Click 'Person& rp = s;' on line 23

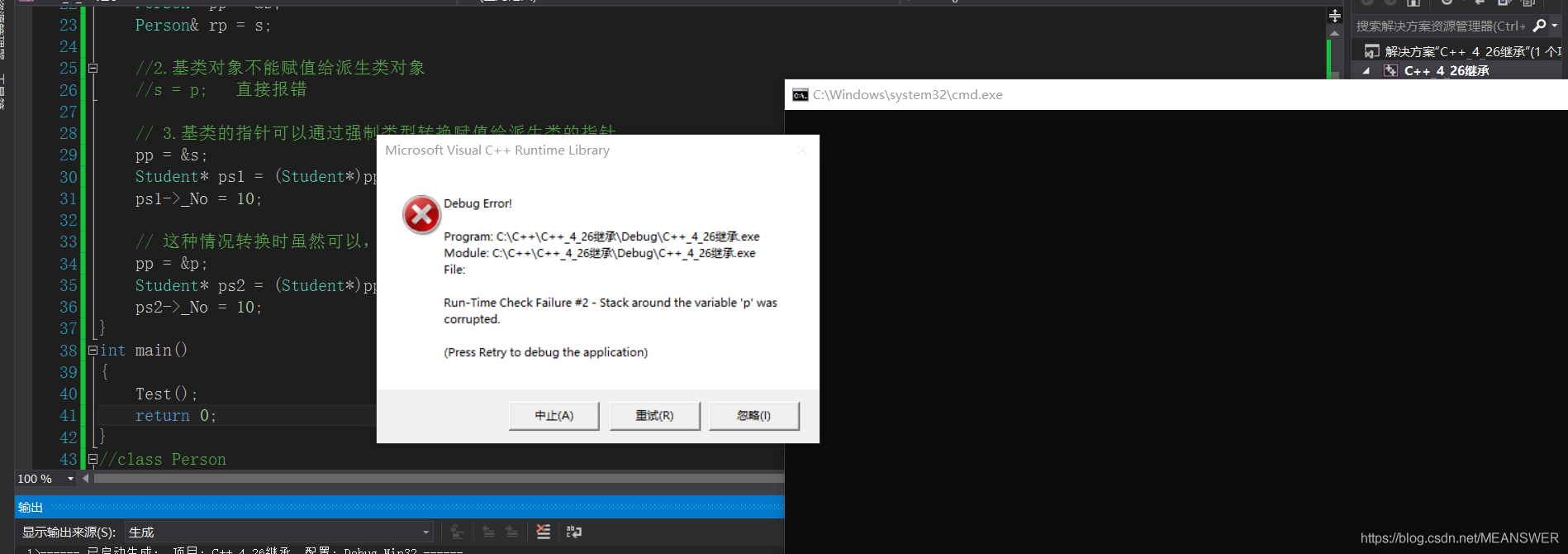(x=203, y=26)
